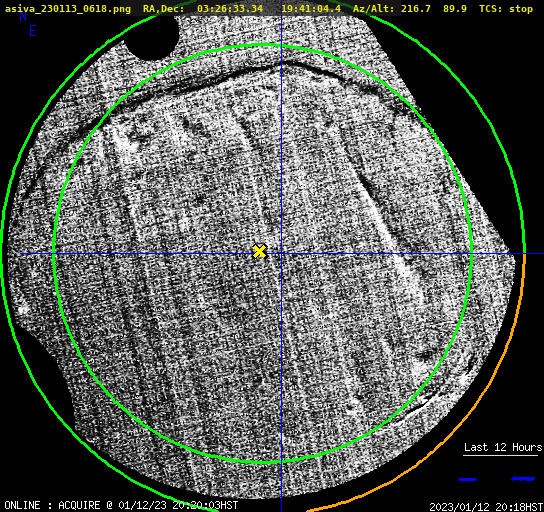Click the right blue wind arrow under Last 12 Hours

523,479
